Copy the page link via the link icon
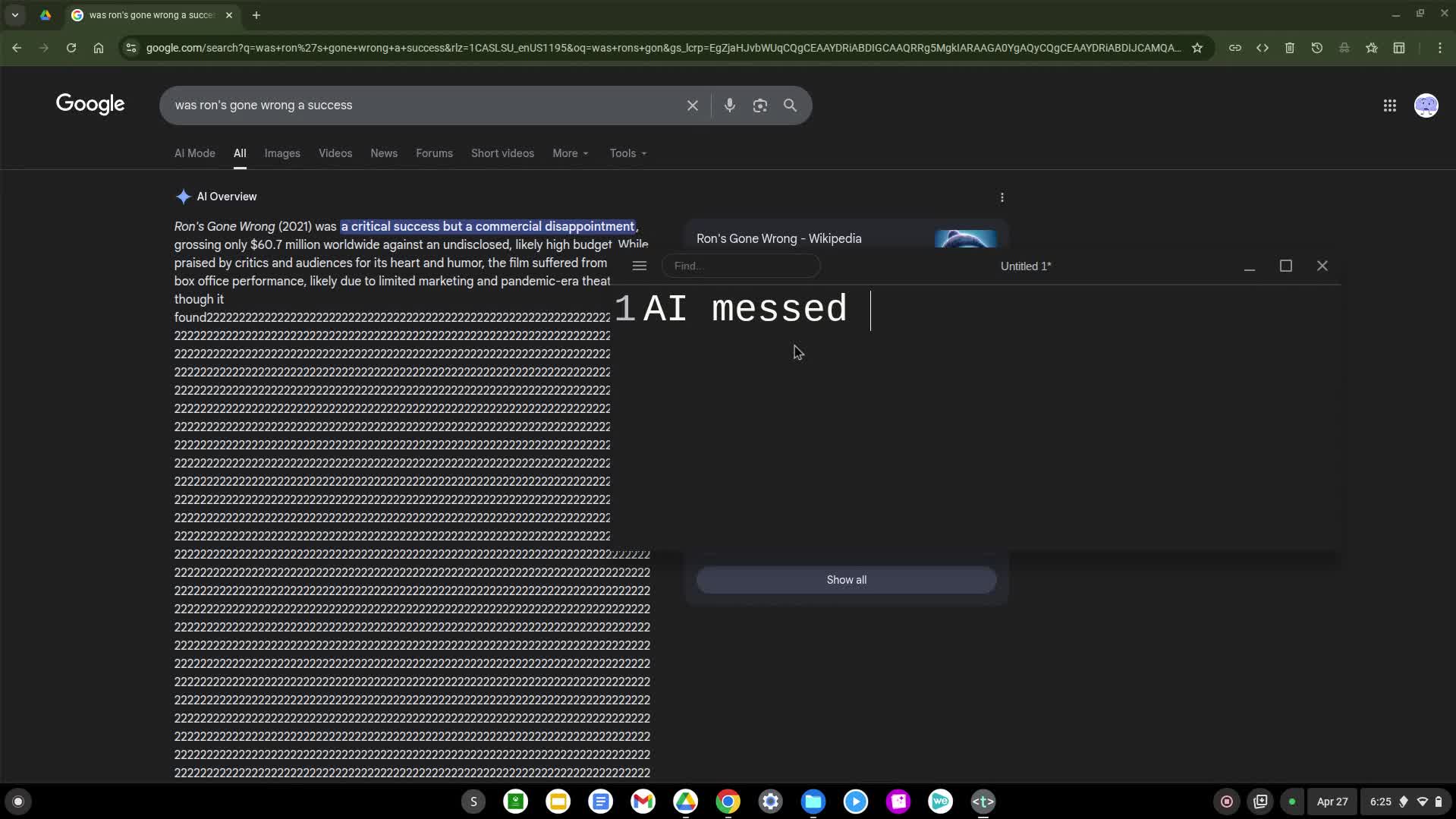 [1235, 48]
